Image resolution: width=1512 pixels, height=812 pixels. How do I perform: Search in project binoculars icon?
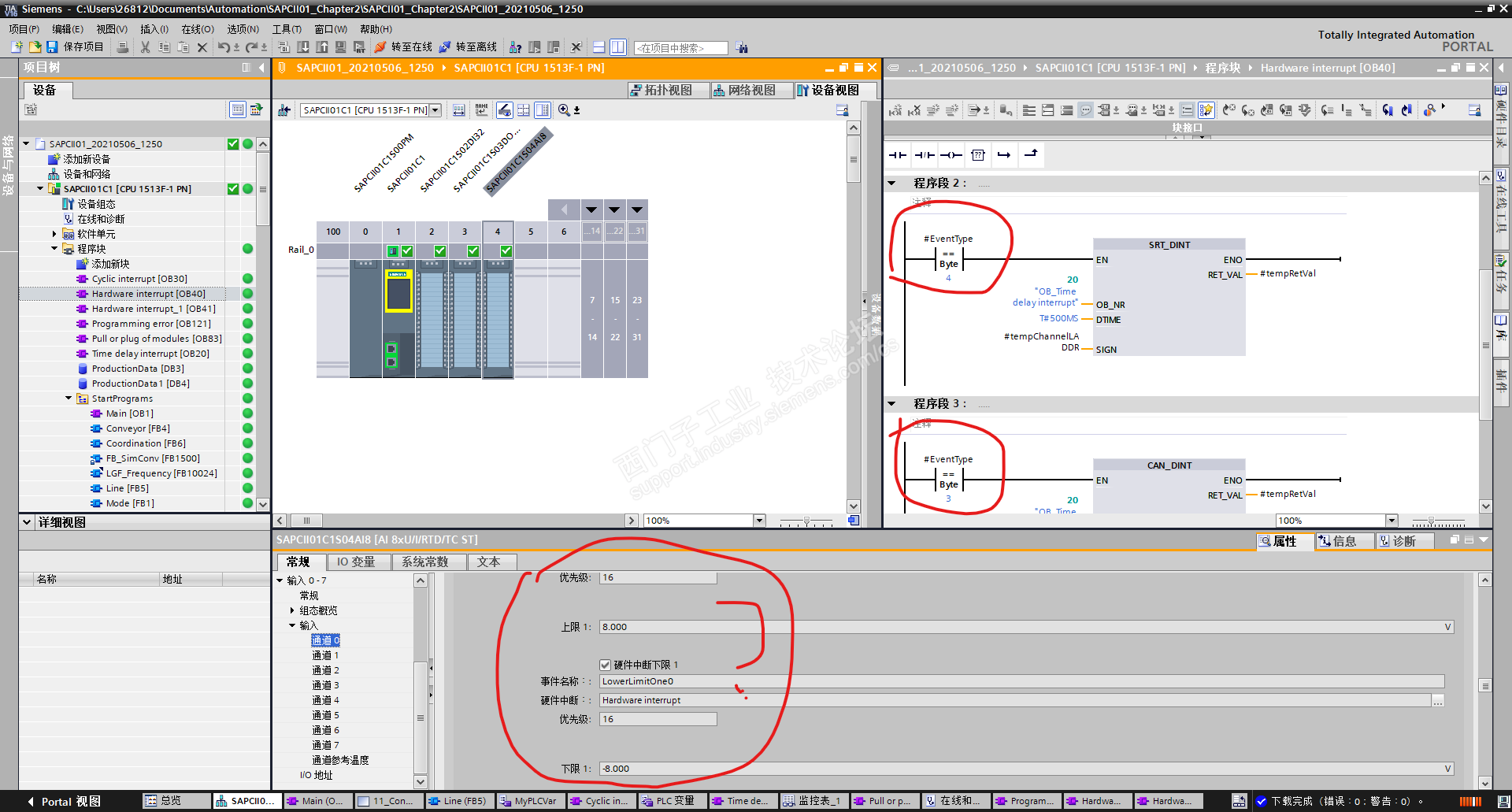(x=742, y=47)
